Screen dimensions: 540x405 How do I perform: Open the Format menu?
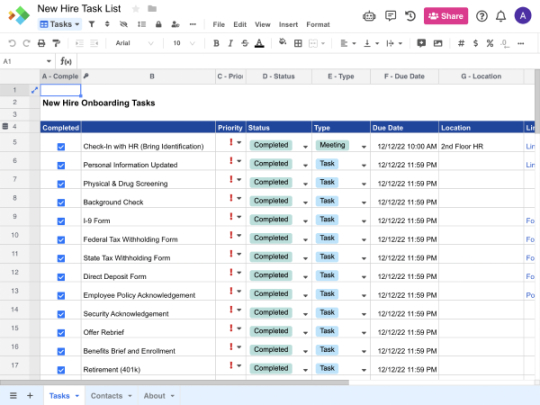click(x=318, y=24)
